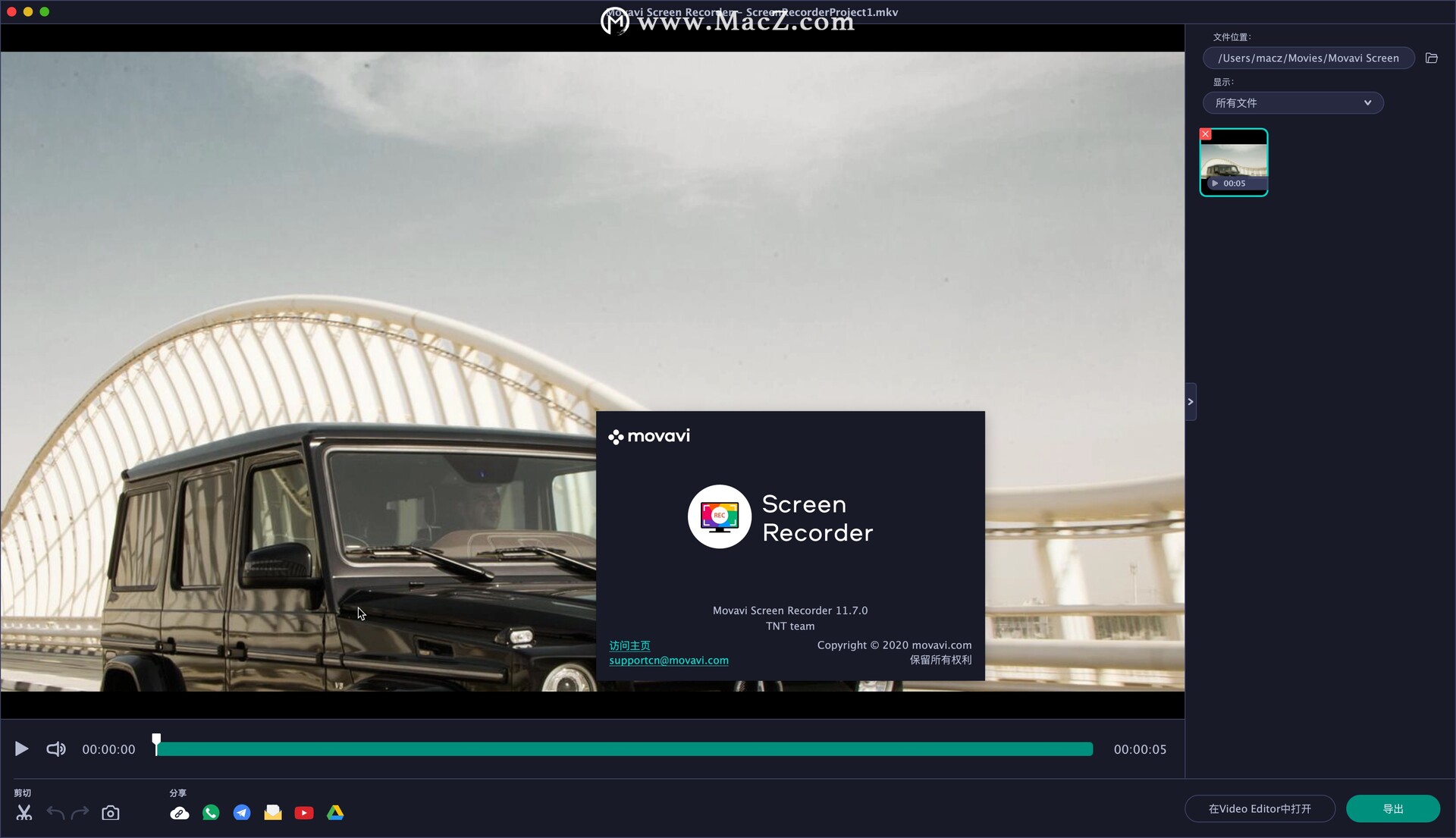Redo the last edit
Image resolution: width=1456 pixels, height=838 pixels.
pyautogui.click(x=80, y=813)
